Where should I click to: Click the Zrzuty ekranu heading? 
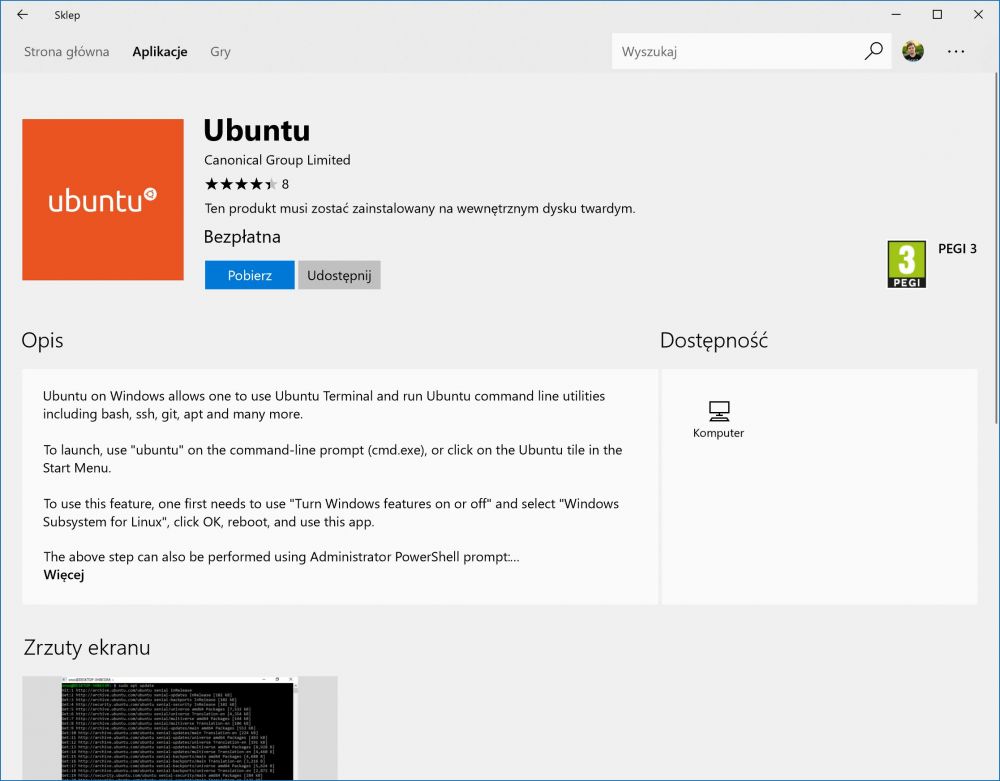tap(87, 647)
